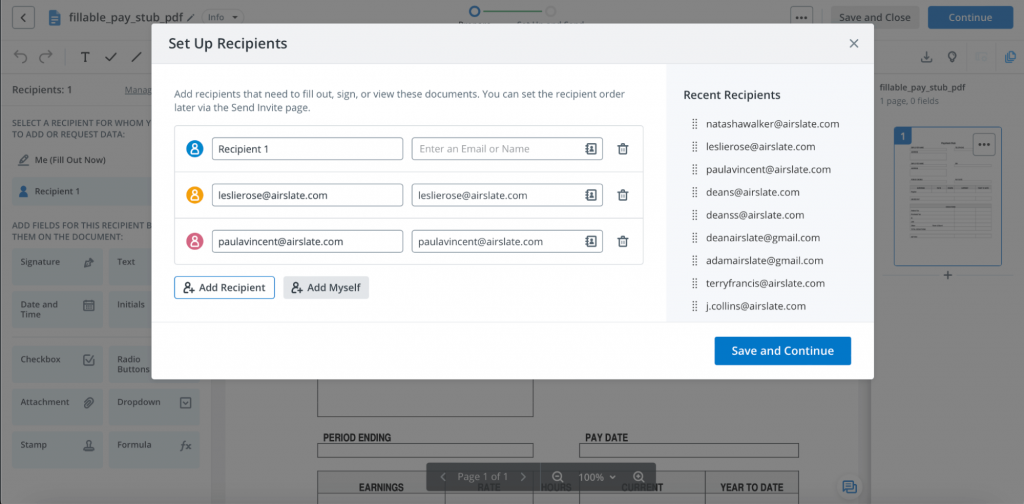Viewport: 1024px width, 504px height.
Task: Select natashawalker@airslate.com from Recent Recipients
Action: pos(771,124)
